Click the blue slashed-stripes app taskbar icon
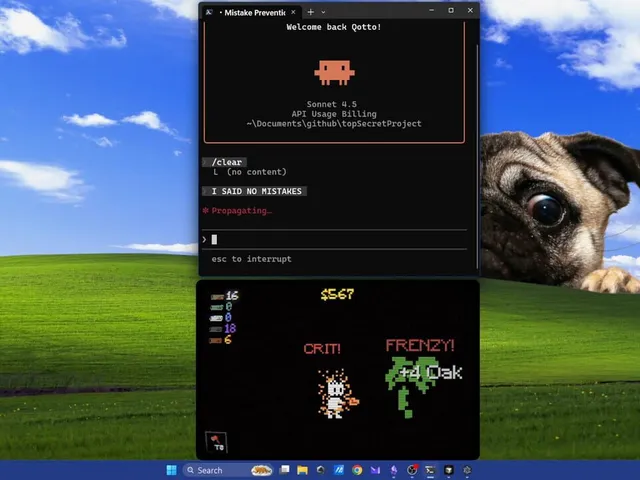The height and width of the screenshot is (480, 640). 339,470
